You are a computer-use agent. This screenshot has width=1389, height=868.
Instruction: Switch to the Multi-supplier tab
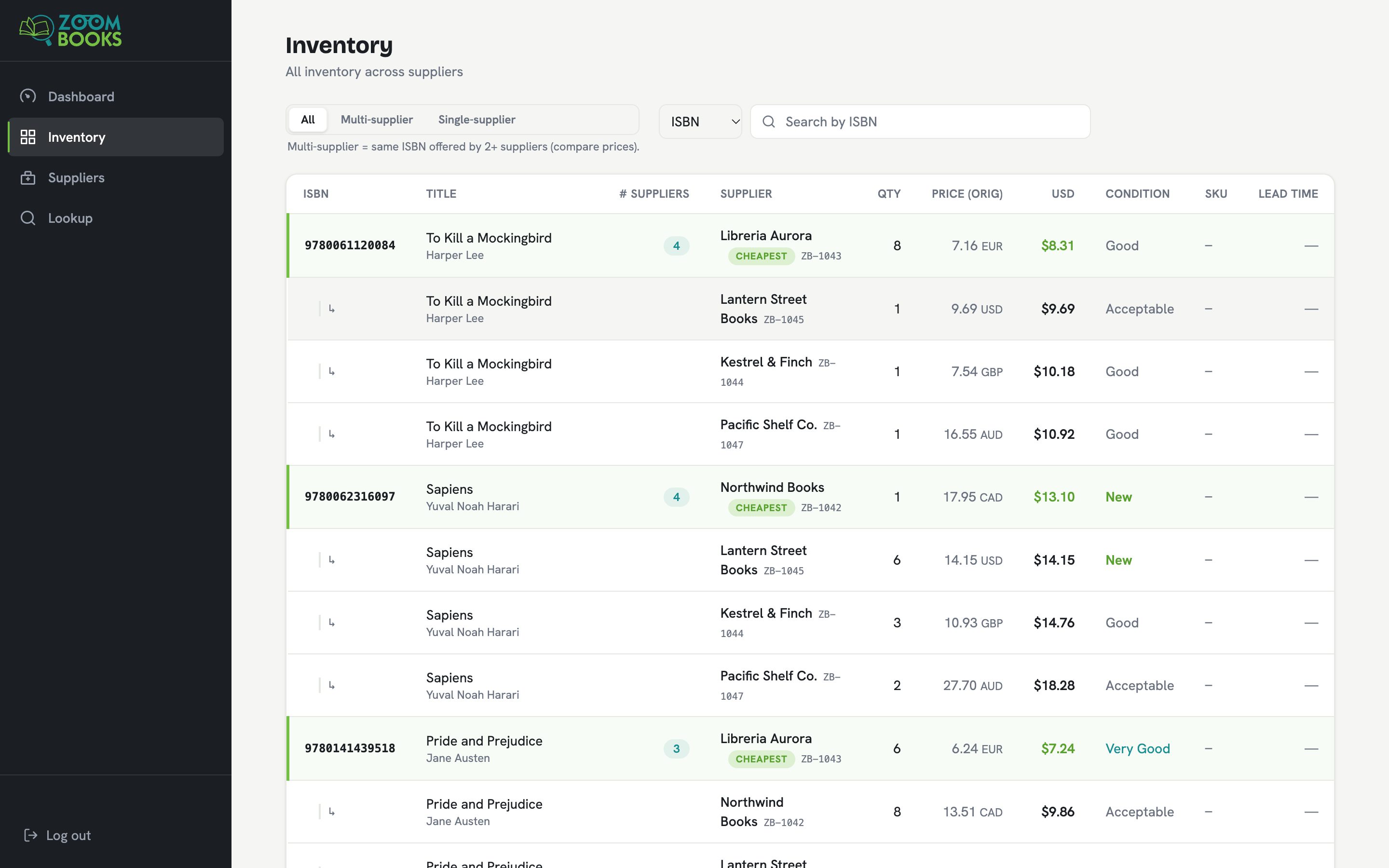click(377, 120)
